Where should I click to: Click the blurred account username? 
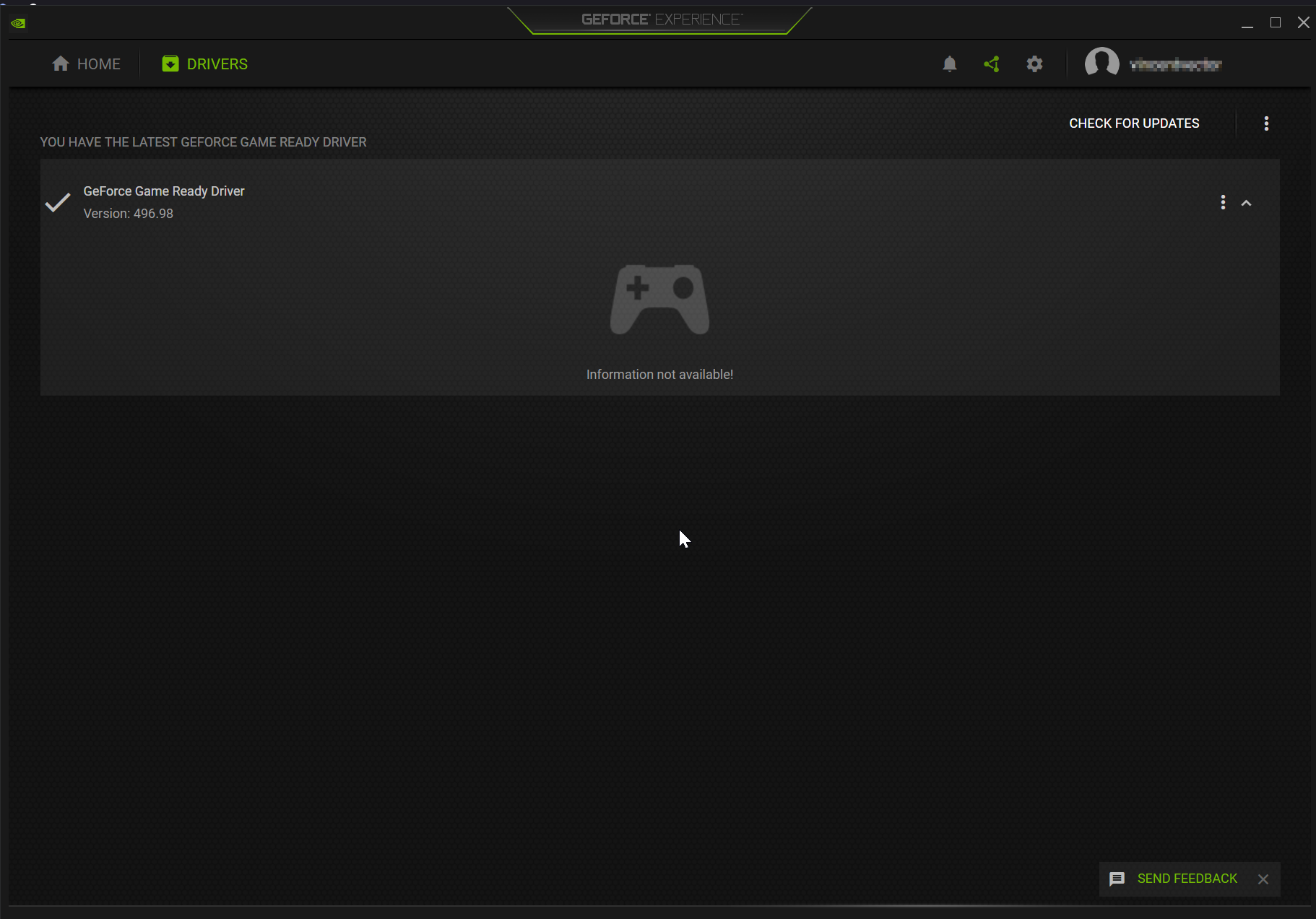coord(1175,64)
